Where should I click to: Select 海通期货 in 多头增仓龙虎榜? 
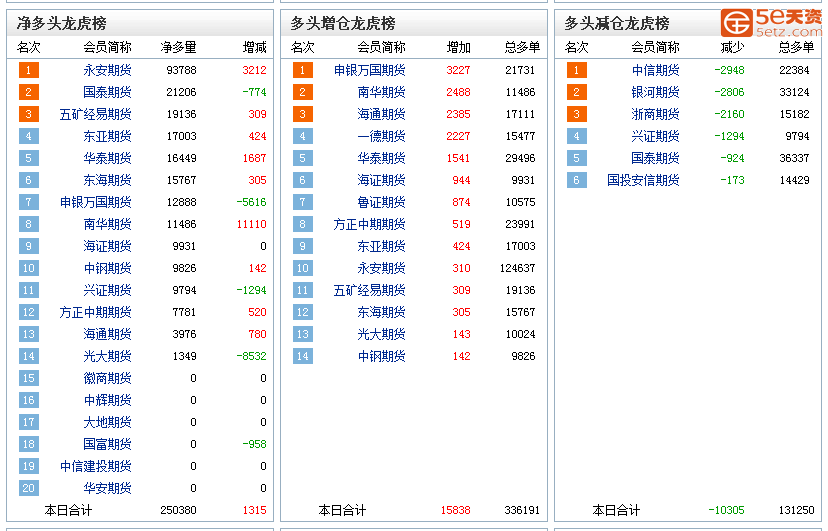tap(381, 115)
